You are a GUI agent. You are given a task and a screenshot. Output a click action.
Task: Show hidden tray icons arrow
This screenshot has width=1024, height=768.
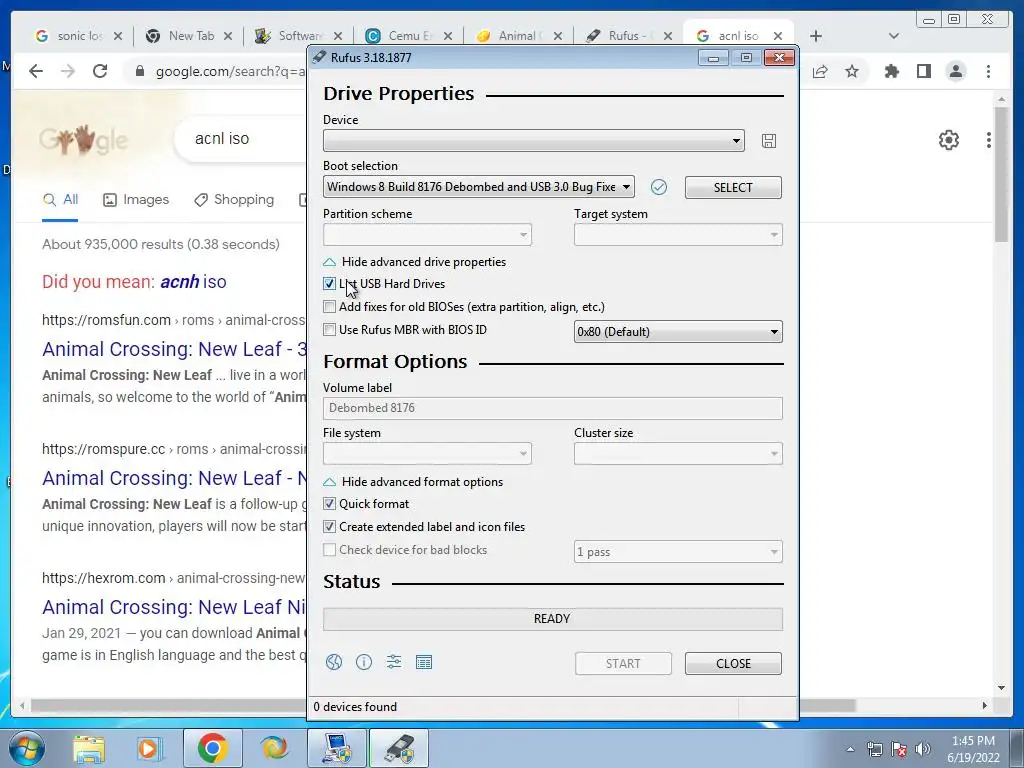pos(850,750)
